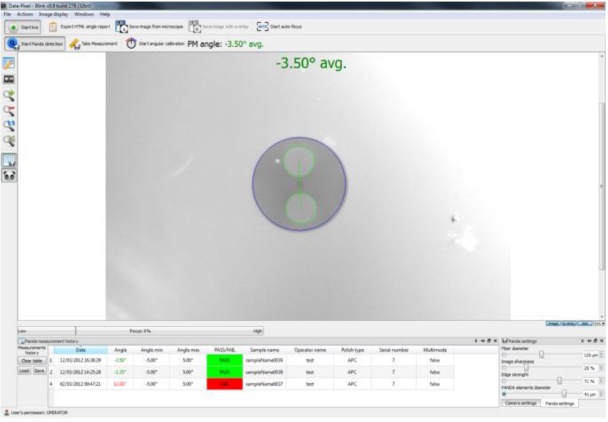This screenshot has width=608, height=422.
Task: Select the panda face icon in sidebar
Action: click(x=10, y=174)
